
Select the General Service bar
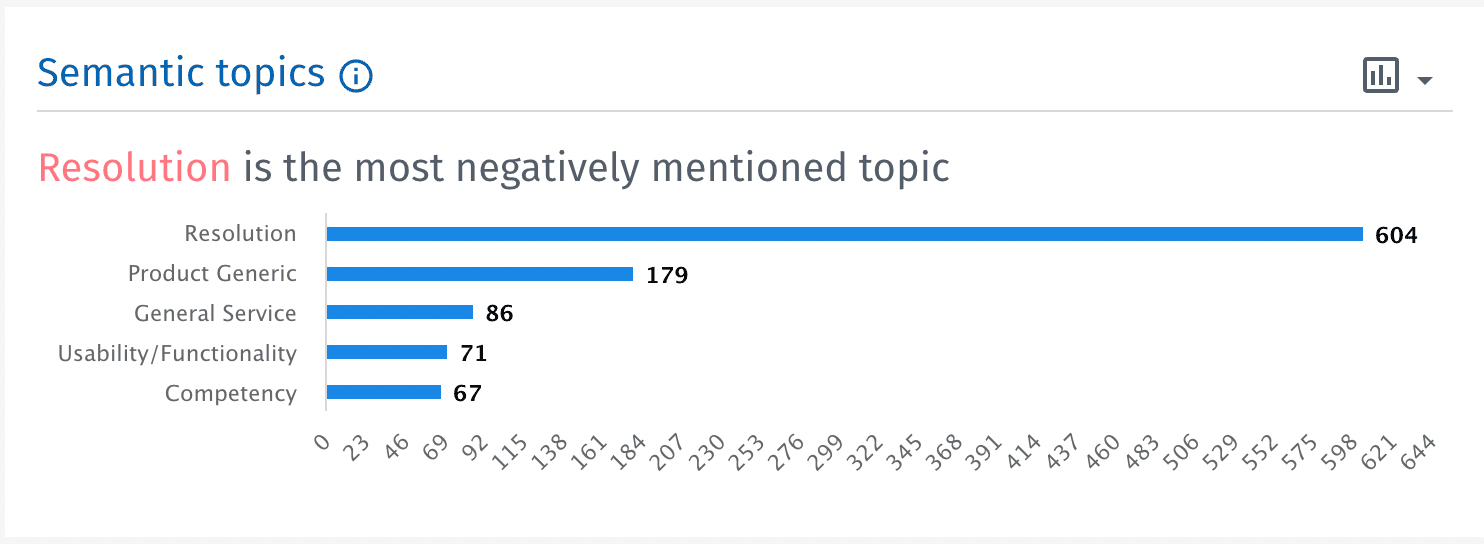(x=400, y=313)
